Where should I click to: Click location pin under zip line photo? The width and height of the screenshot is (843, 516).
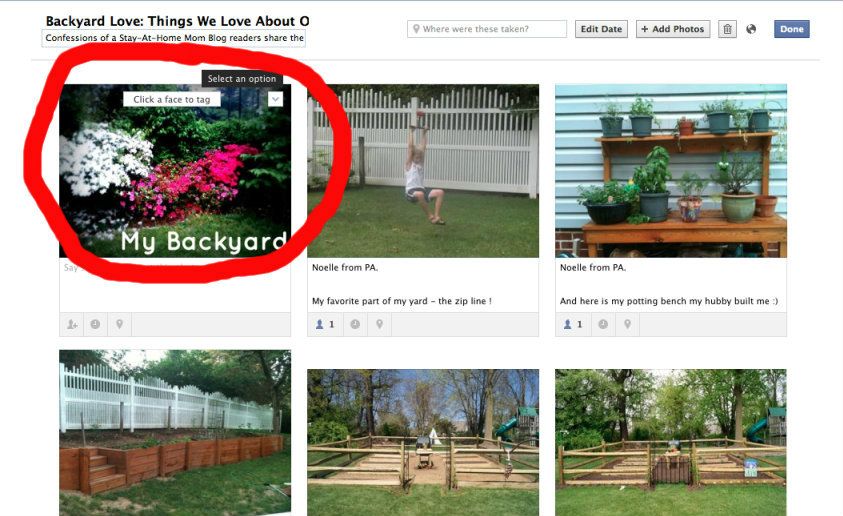[380, 324]
